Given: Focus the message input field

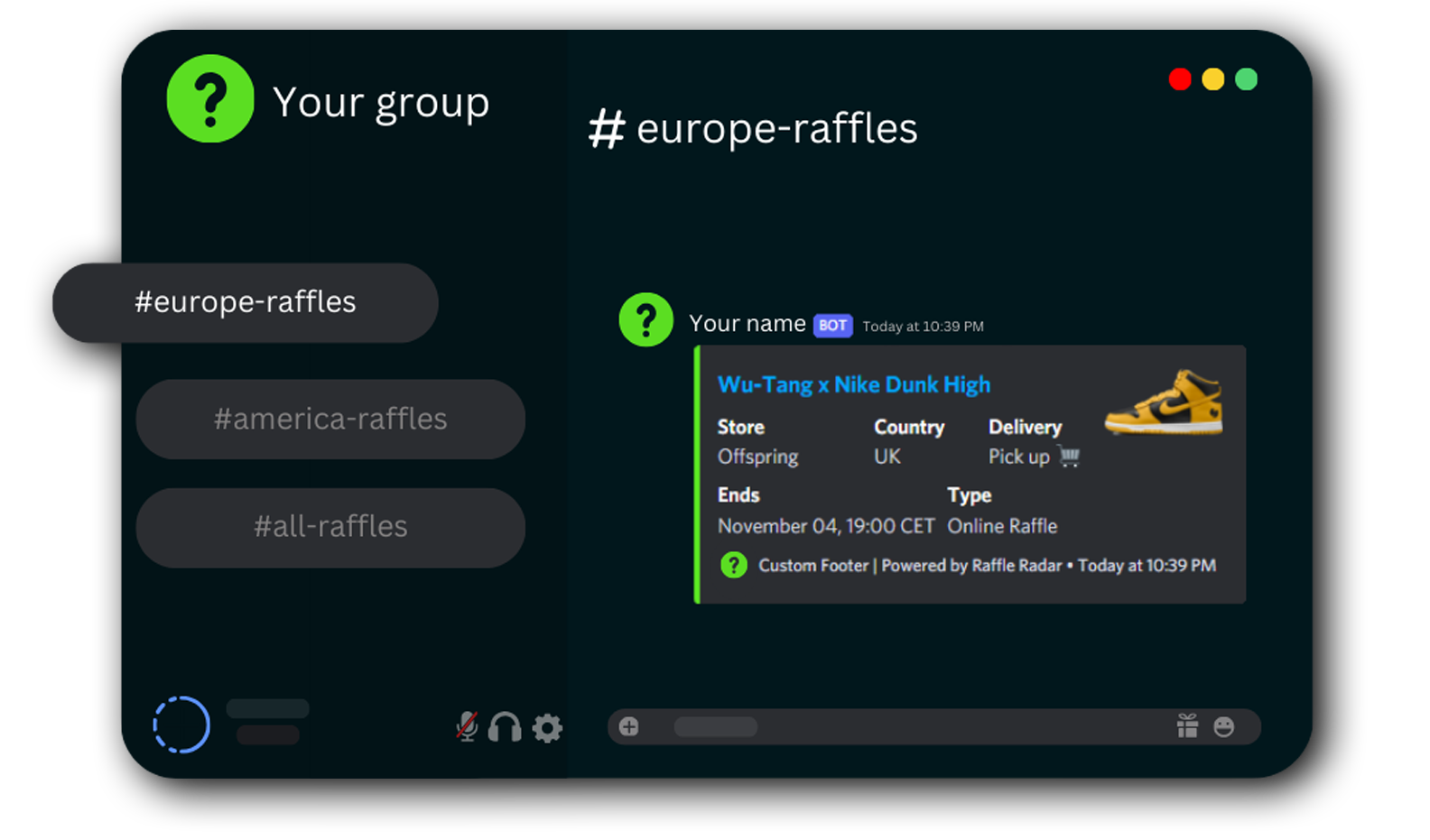Looking at the screenshot, I should [934, 726].
